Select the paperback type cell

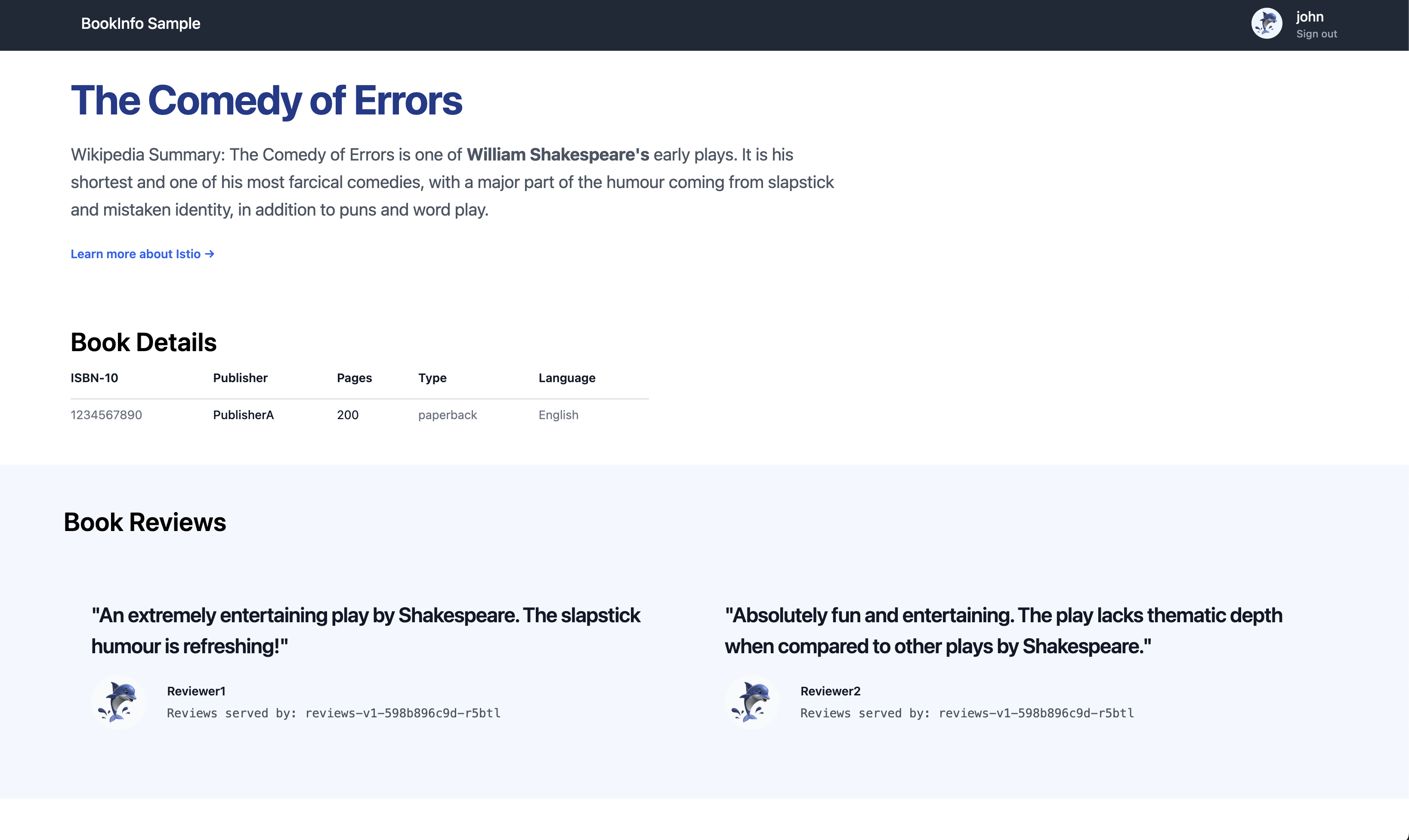448,415
